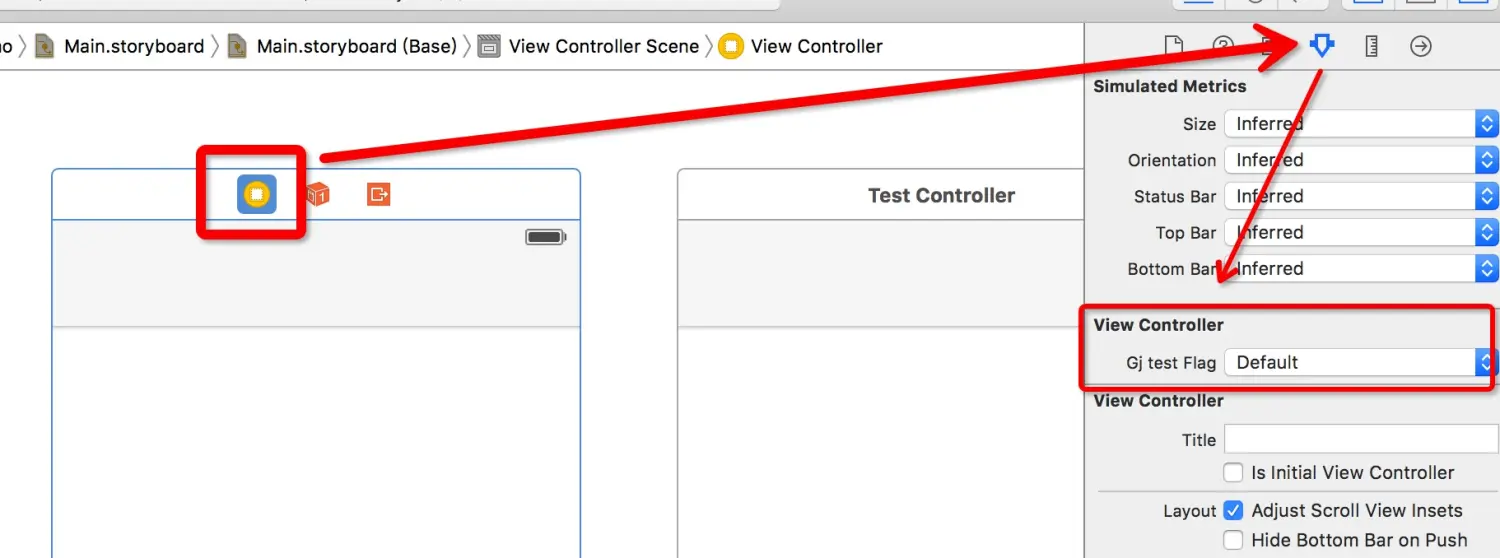Select the yellow View Controller dock icon

click(x=257, y=194)
